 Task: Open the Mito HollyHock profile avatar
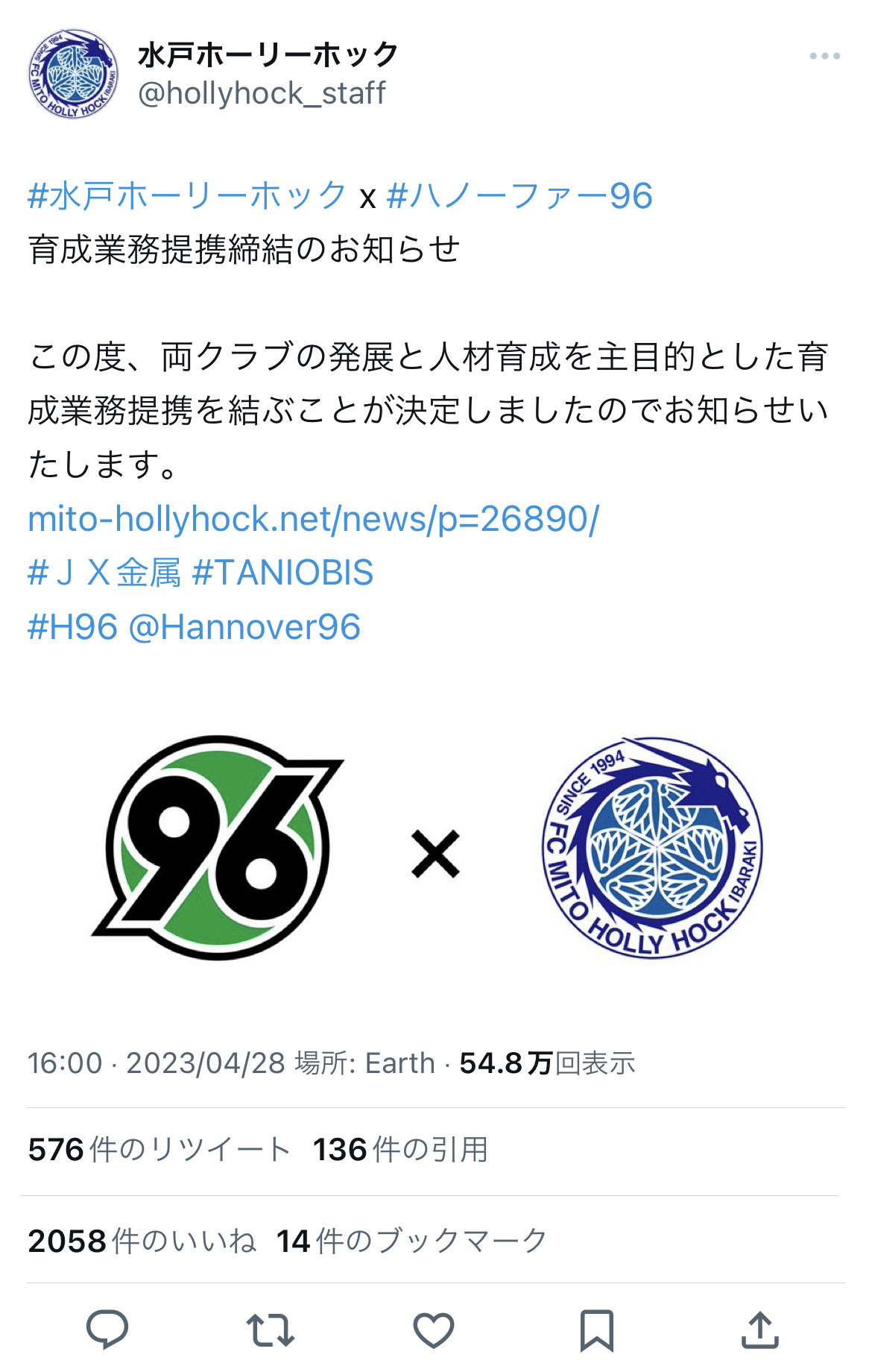(x=73, y=73)
